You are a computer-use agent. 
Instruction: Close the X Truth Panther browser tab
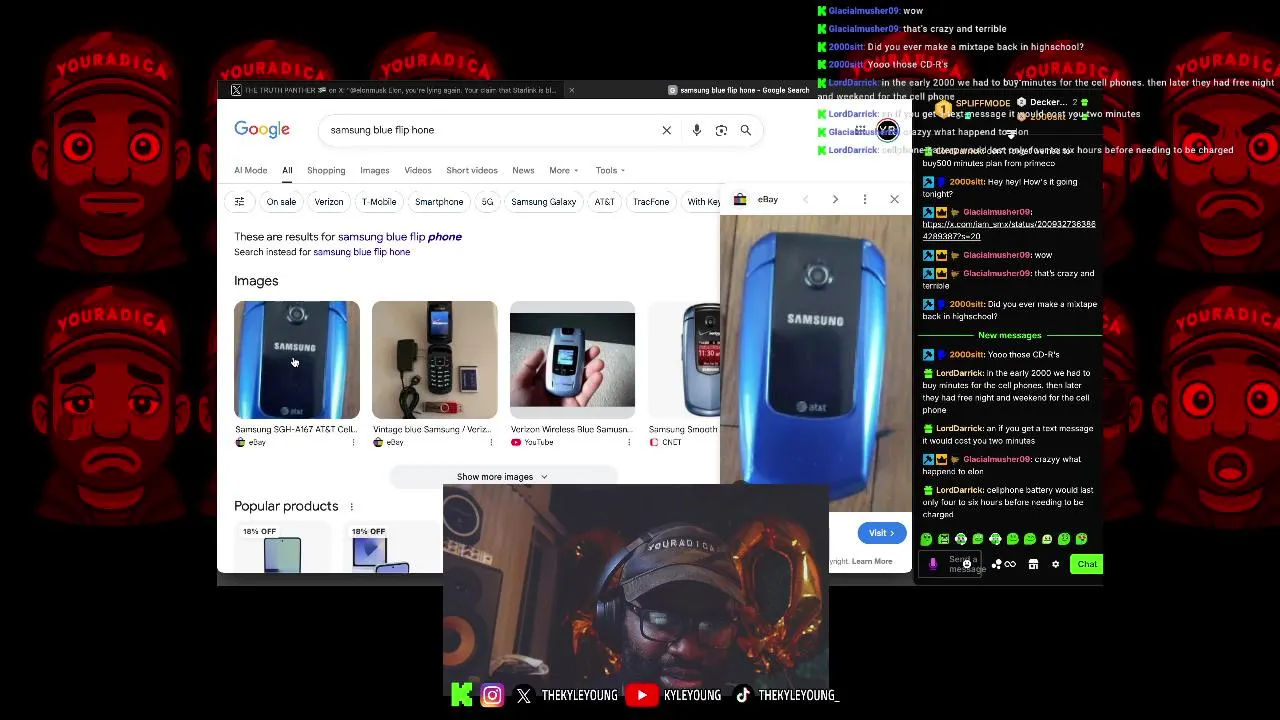point(571,90)
